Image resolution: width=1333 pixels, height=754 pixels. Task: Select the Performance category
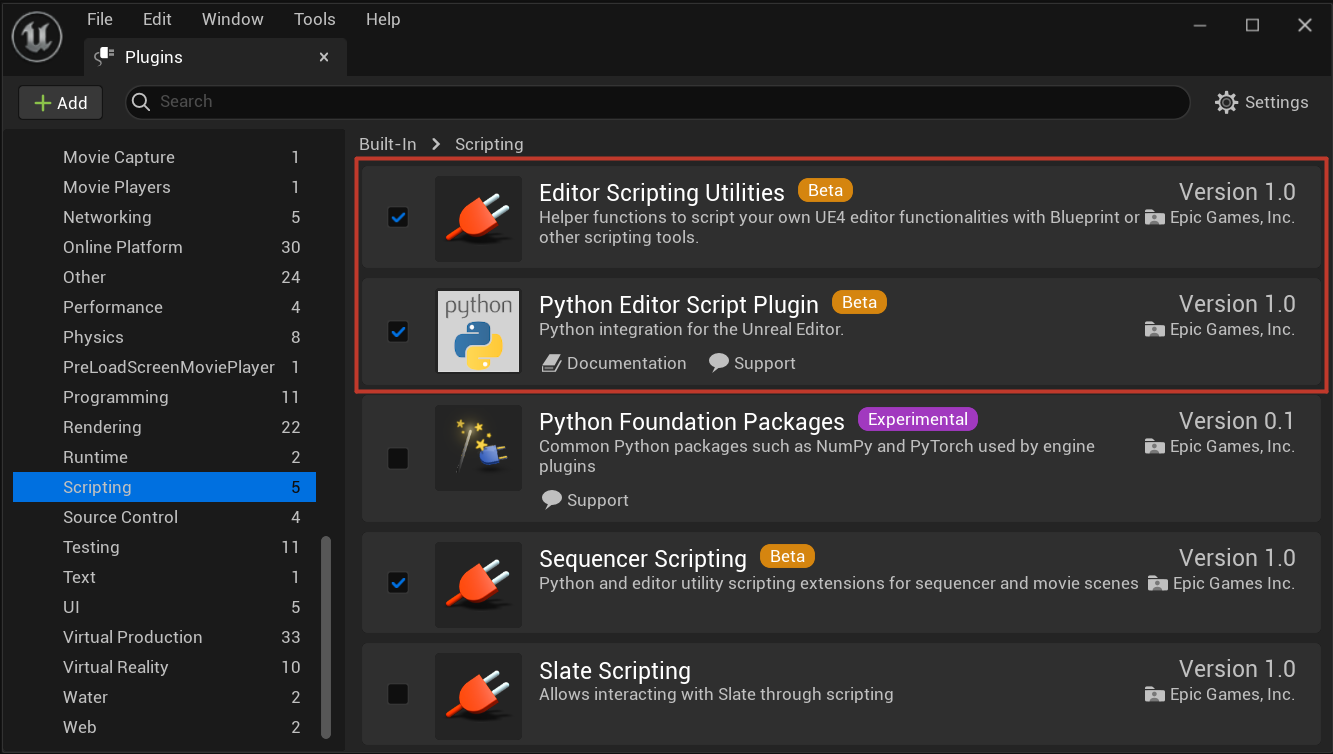[x=164, y=307]
